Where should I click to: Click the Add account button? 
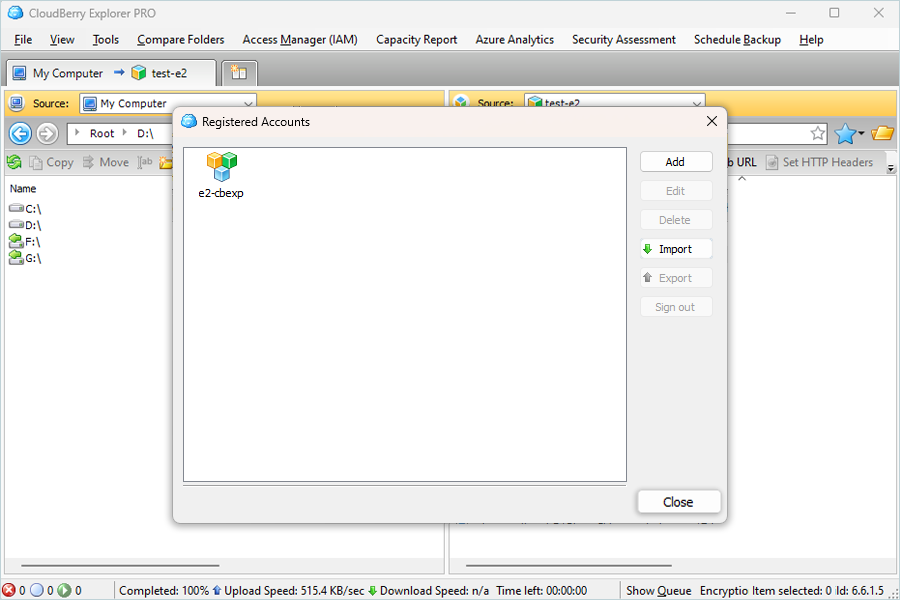(x=676, y=162)
